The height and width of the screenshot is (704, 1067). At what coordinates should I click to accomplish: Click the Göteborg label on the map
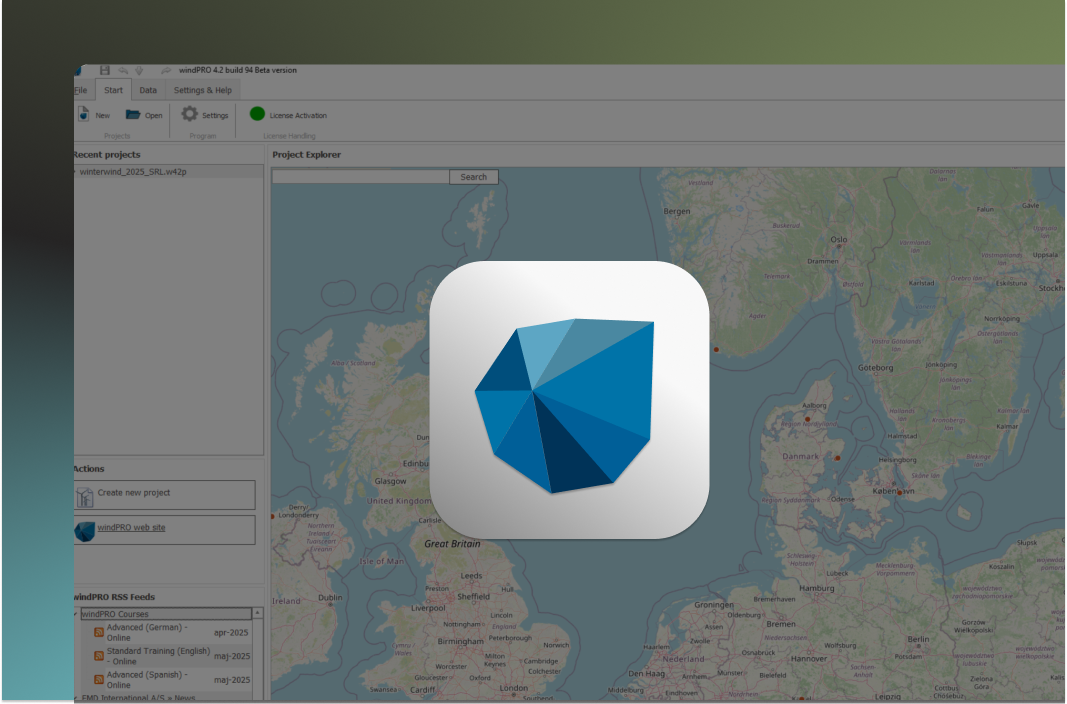[x=876, y=368]
